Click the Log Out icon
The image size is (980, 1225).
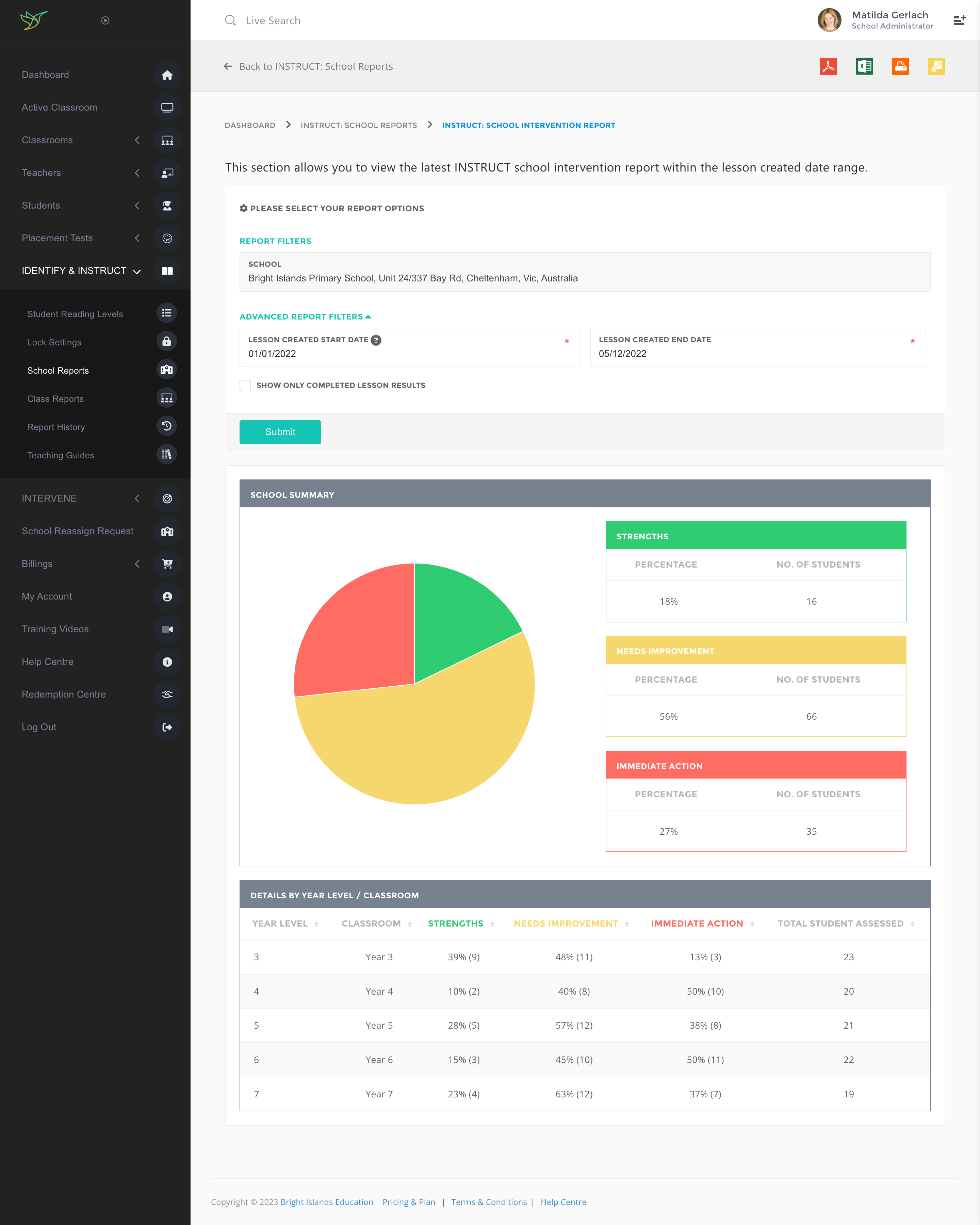[167, 727]
